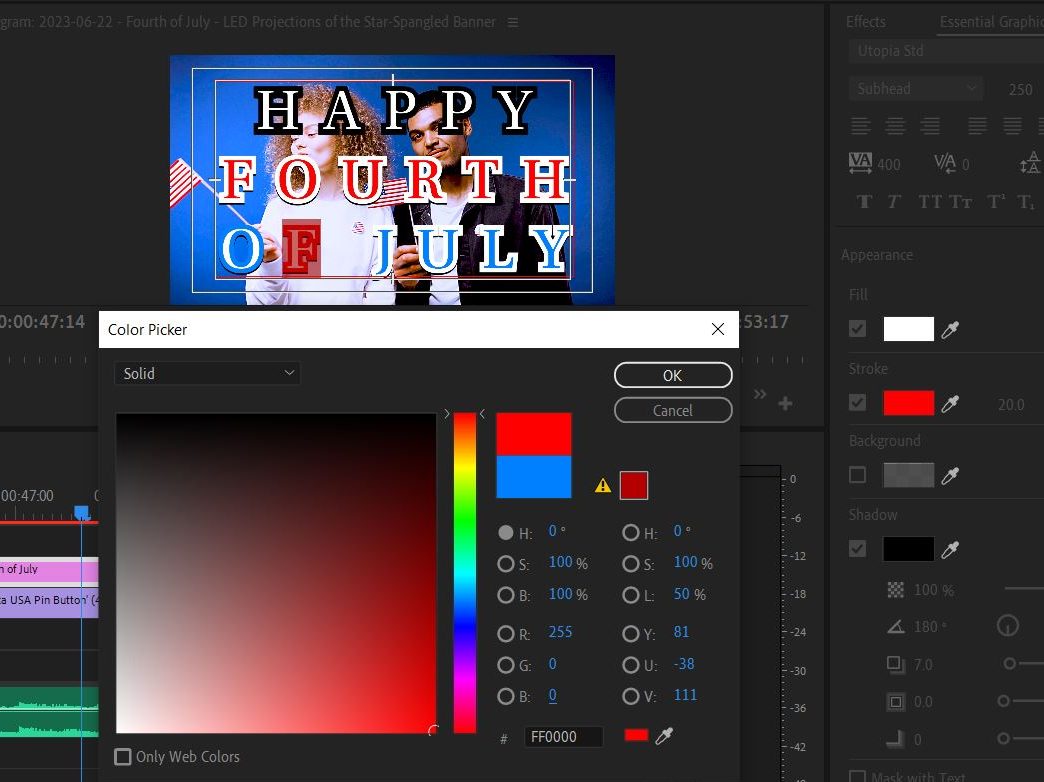The height and width of the screenshot is (782, 1044).
Task: Select the HSL Lightness L radio button
Action: (631, 595)
